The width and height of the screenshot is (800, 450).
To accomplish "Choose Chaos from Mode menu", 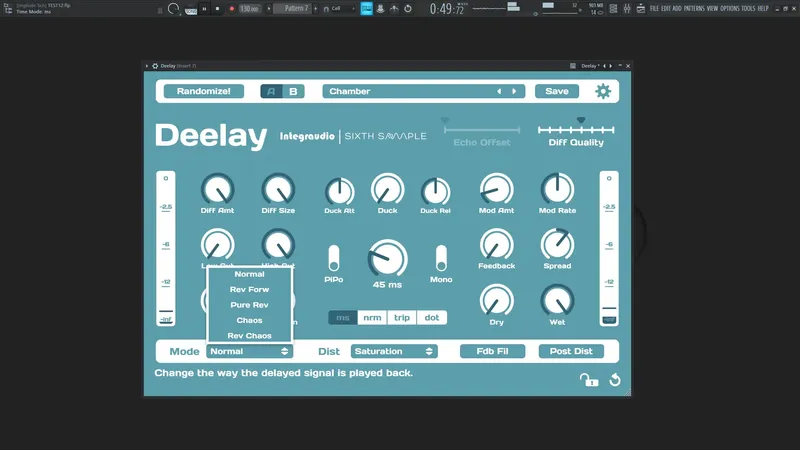I will [x=249, y=320].
